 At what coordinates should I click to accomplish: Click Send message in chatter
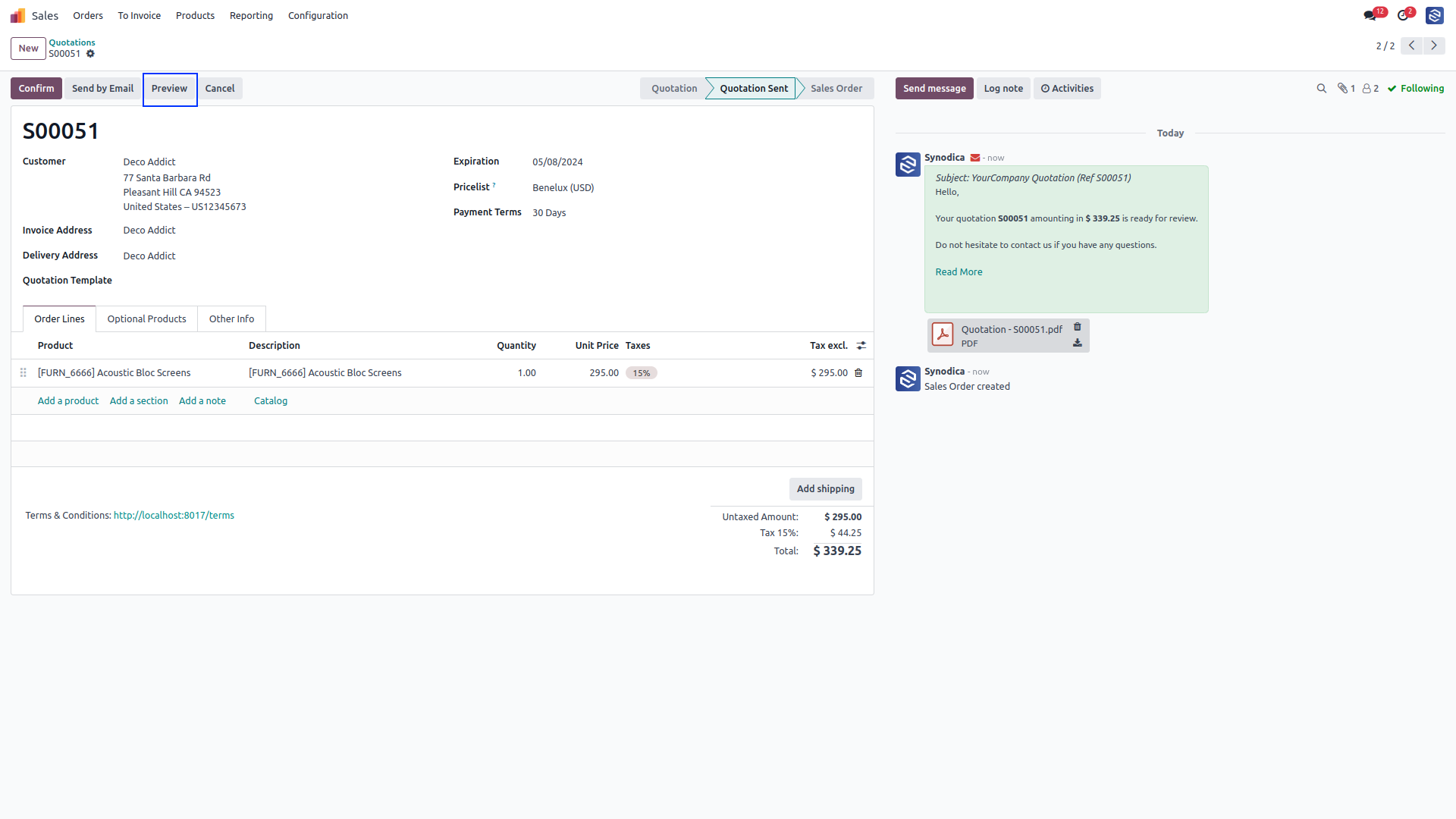(x=934, y=89)
